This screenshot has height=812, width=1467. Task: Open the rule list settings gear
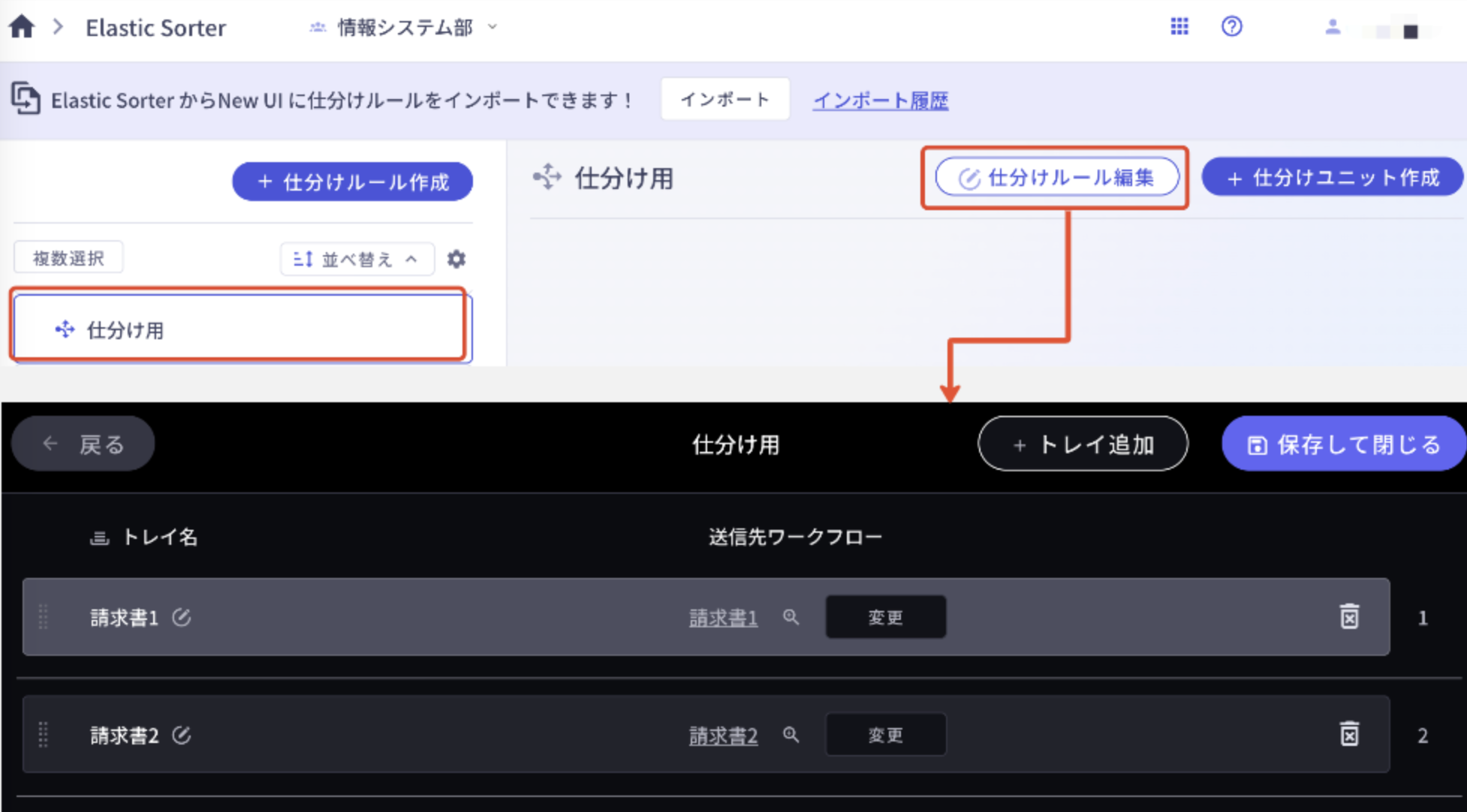click(456, 259)
